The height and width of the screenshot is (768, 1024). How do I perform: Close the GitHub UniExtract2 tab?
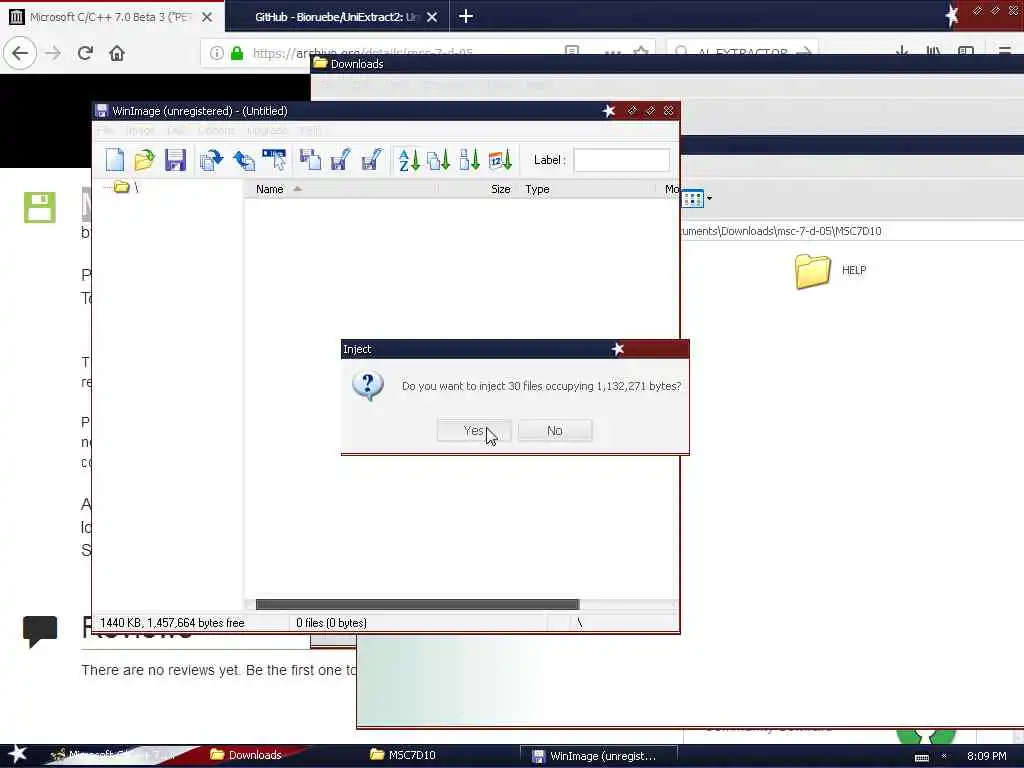coord(432,17)
